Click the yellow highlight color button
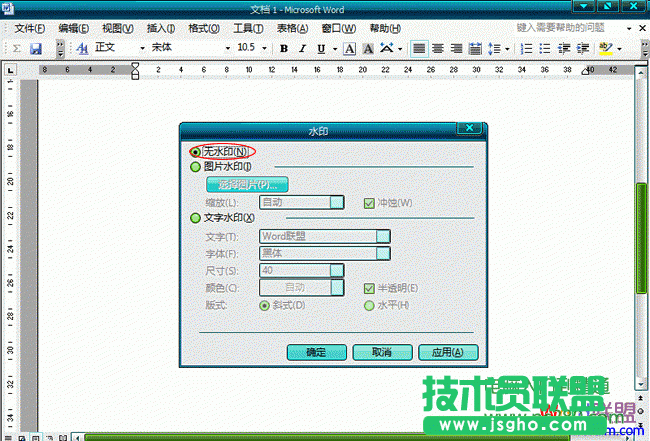The width and height of the screenshot is (650, 441). (605, 48)
